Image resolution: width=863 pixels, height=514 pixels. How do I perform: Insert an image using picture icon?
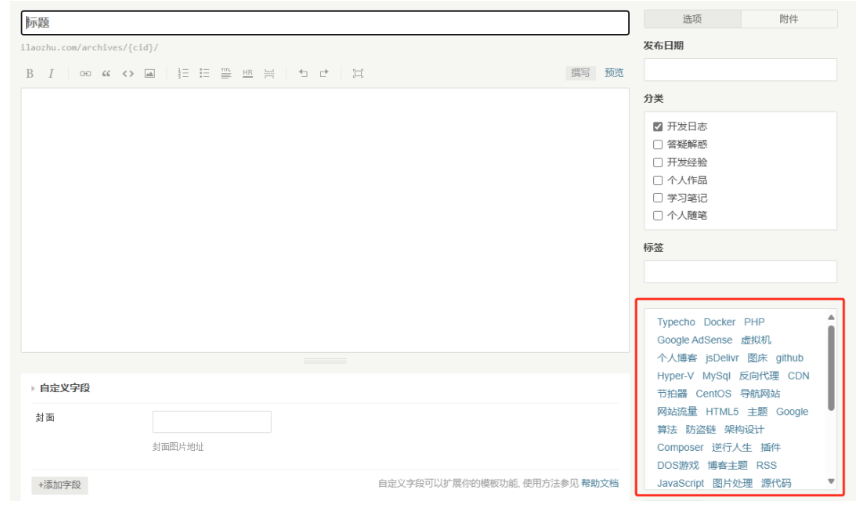150,74
